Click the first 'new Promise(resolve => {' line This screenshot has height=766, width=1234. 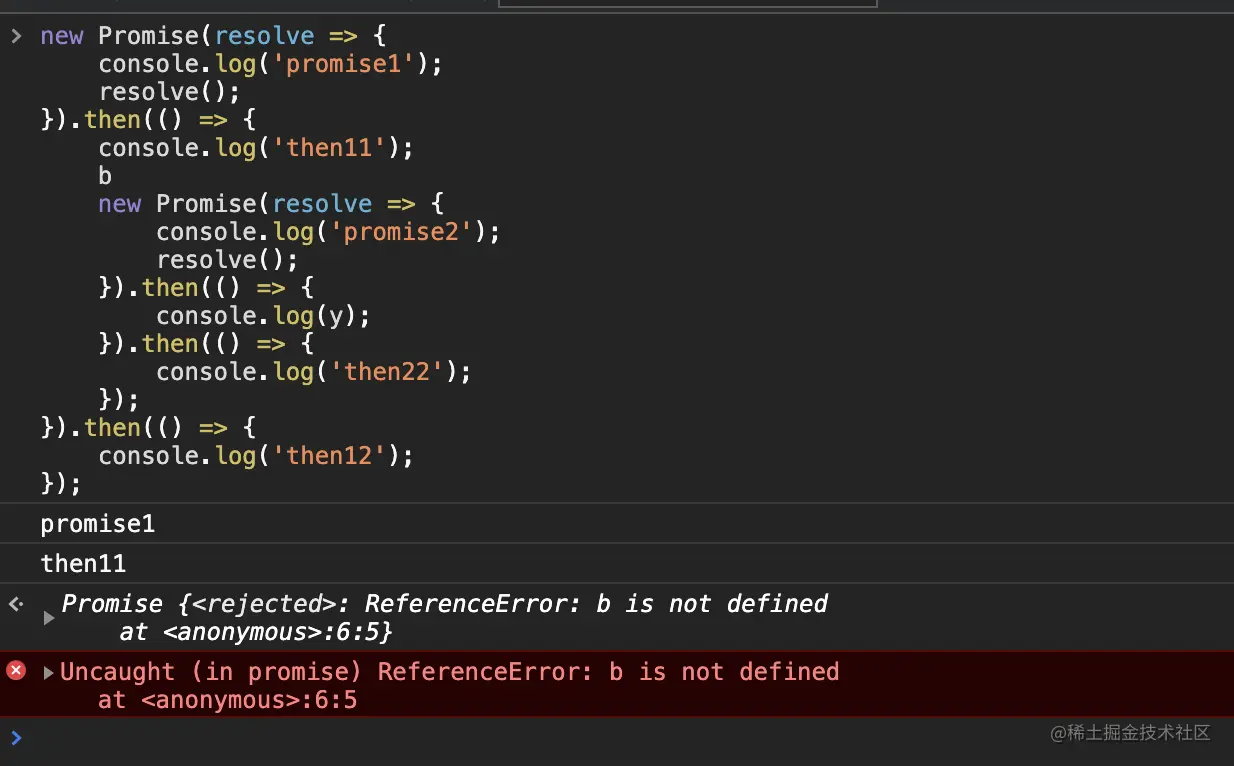pyautogui.click(x=213, y=36)
